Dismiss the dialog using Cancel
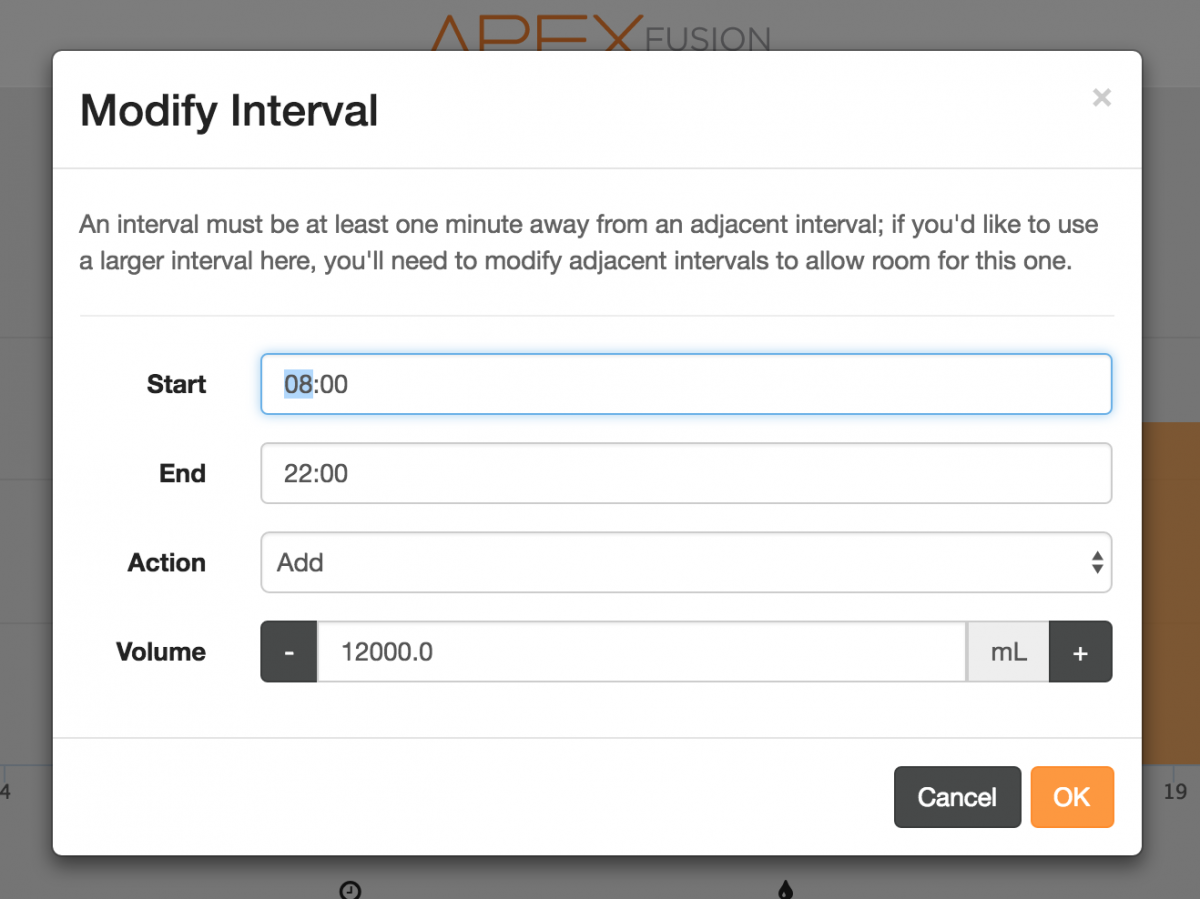 point(957,797)
